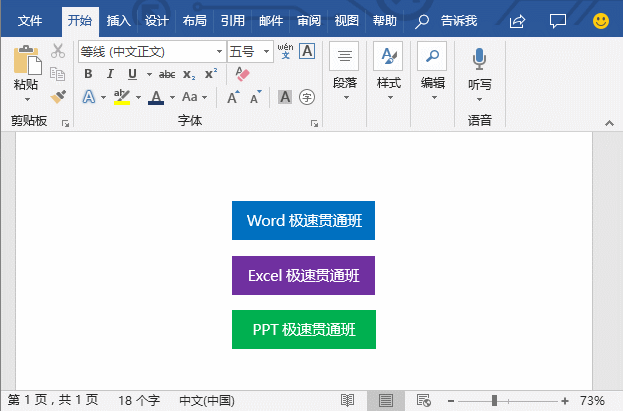
Task: Toggle Bold formatting
Action: click(x=88, y=74)
